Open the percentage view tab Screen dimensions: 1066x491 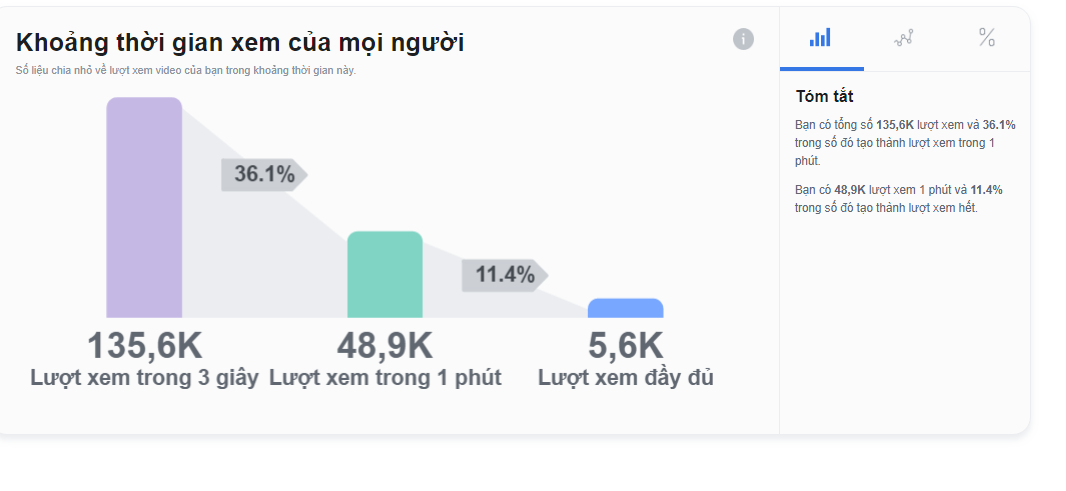(987, 38)
